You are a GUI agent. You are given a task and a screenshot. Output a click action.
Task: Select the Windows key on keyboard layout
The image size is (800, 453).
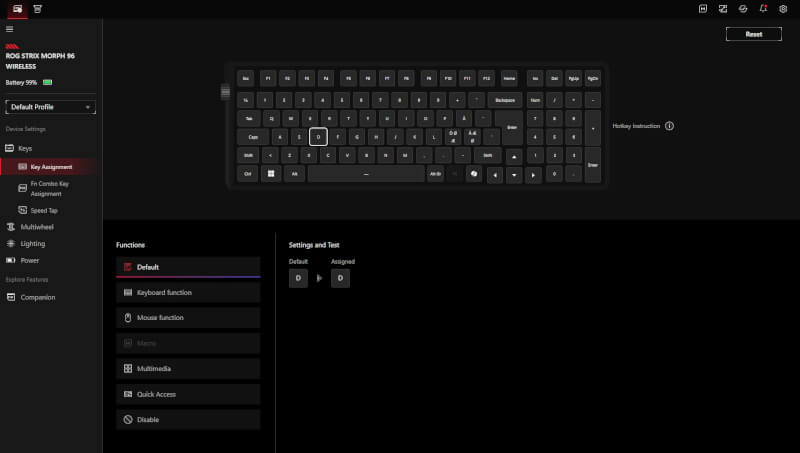point(271,174)
